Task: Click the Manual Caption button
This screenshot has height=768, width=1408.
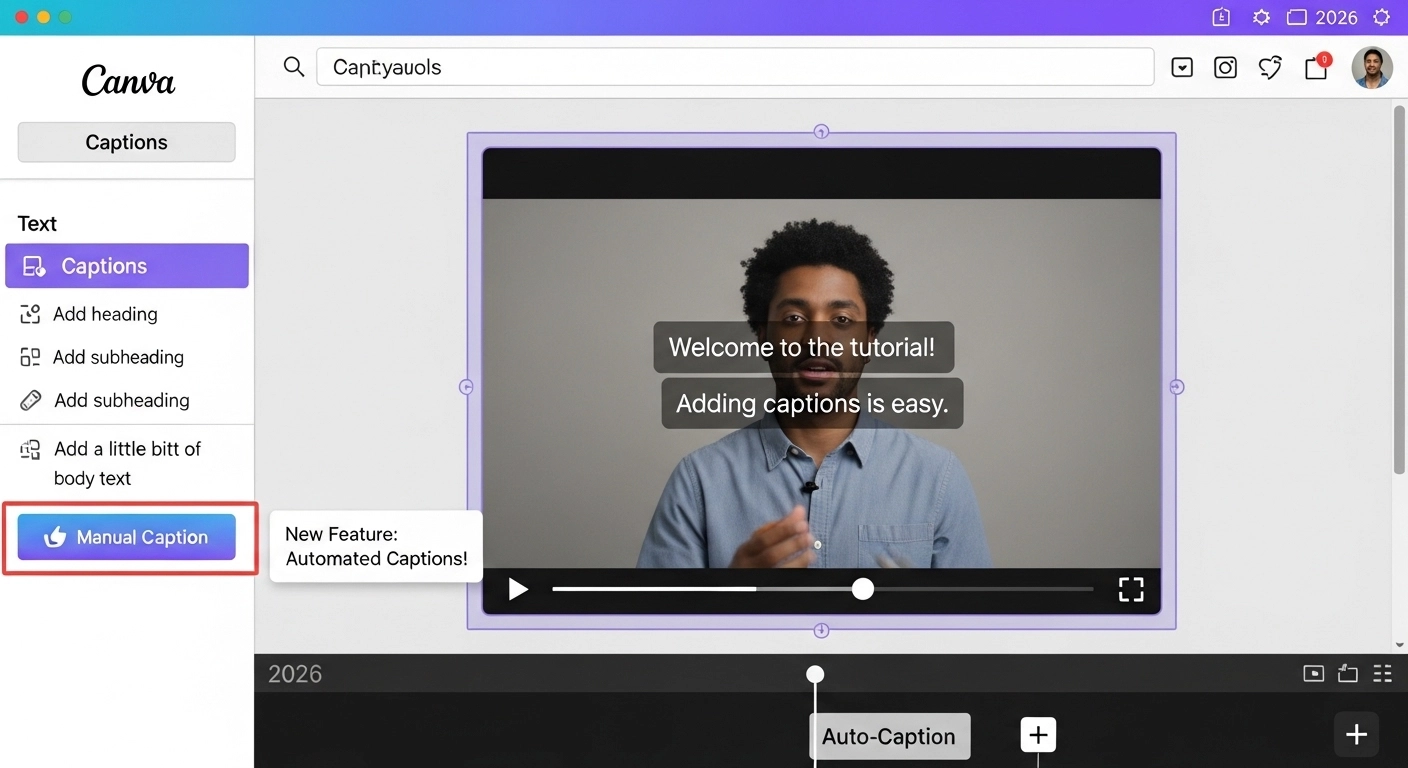Action: pos(126,537)
